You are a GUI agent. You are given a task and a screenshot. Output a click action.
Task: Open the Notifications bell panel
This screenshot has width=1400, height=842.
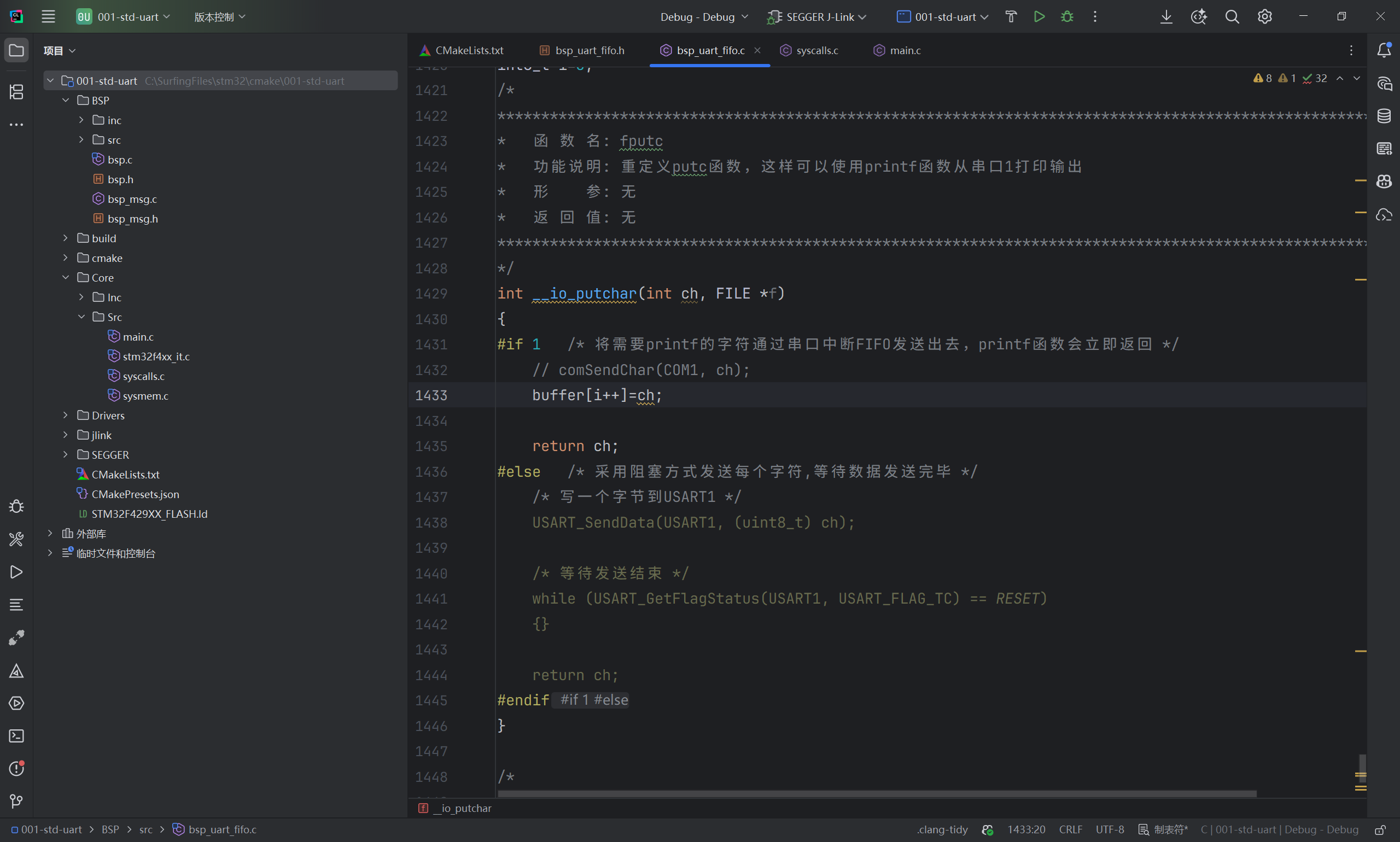(x=1384, y=50)
